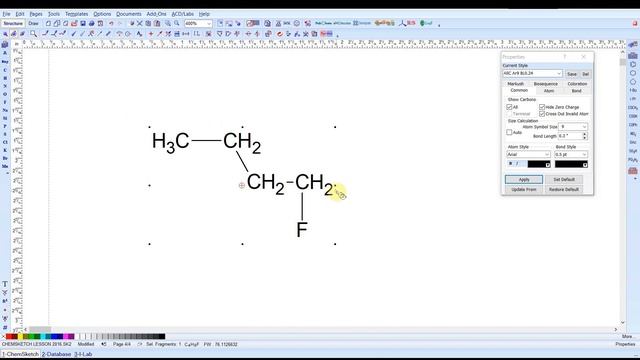Select Fluorine atom in left palette

tap(5, 102)
